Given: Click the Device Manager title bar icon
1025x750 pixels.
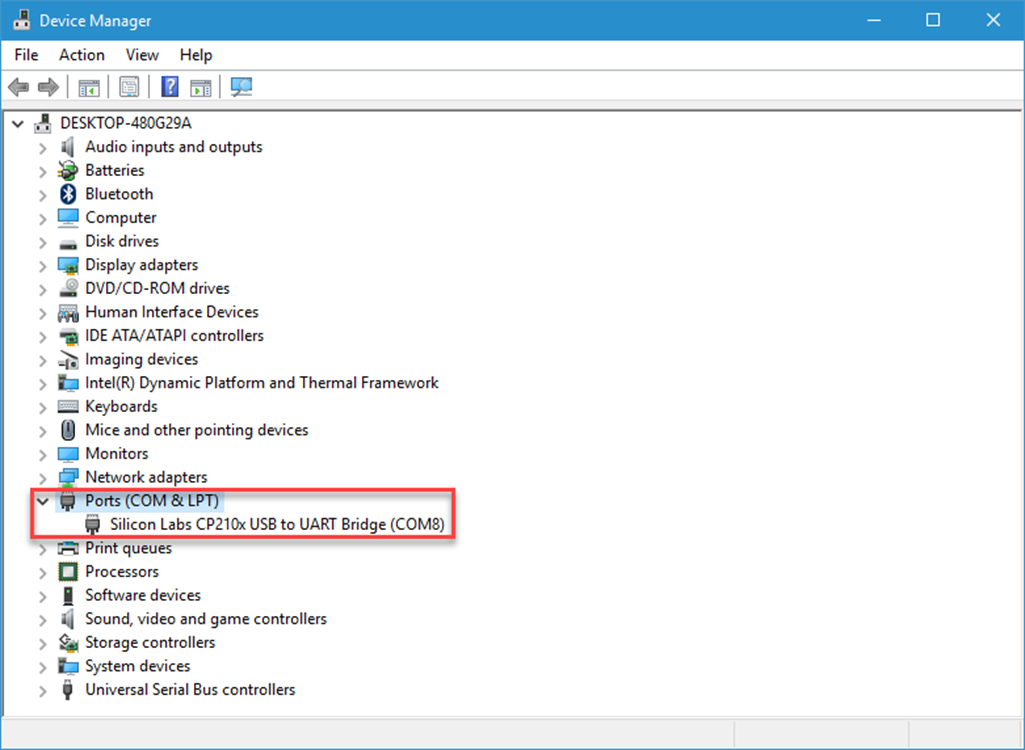Looking at the screenshot, I should pyautogui.click(x=22, y=20).
